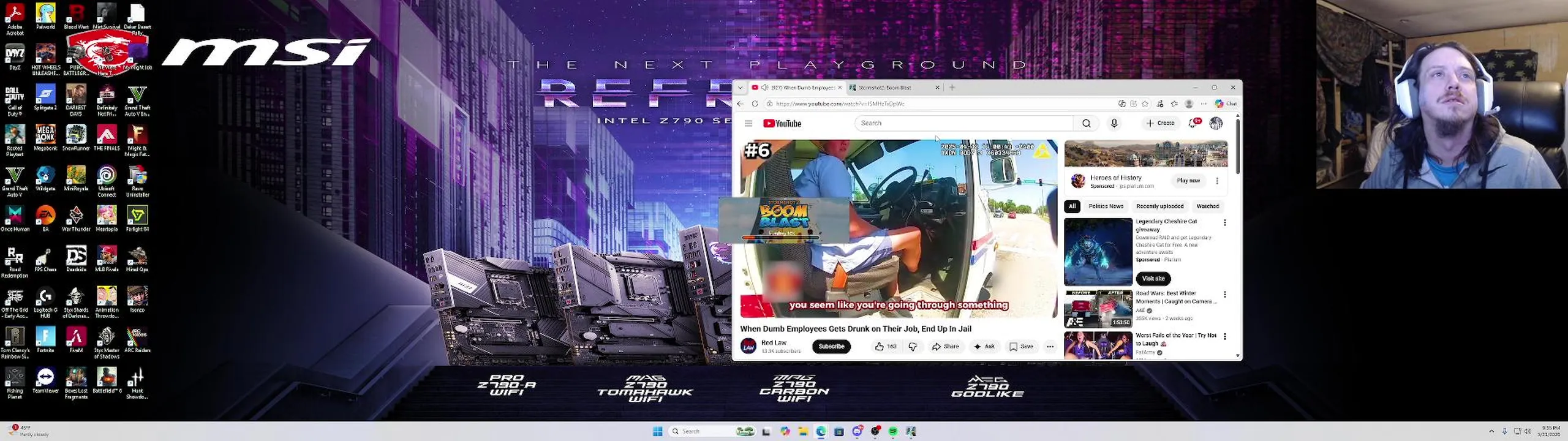Start voice search with microphone icon
1568x441 pixels.
pyautogui.click(x=1114, y=124)
